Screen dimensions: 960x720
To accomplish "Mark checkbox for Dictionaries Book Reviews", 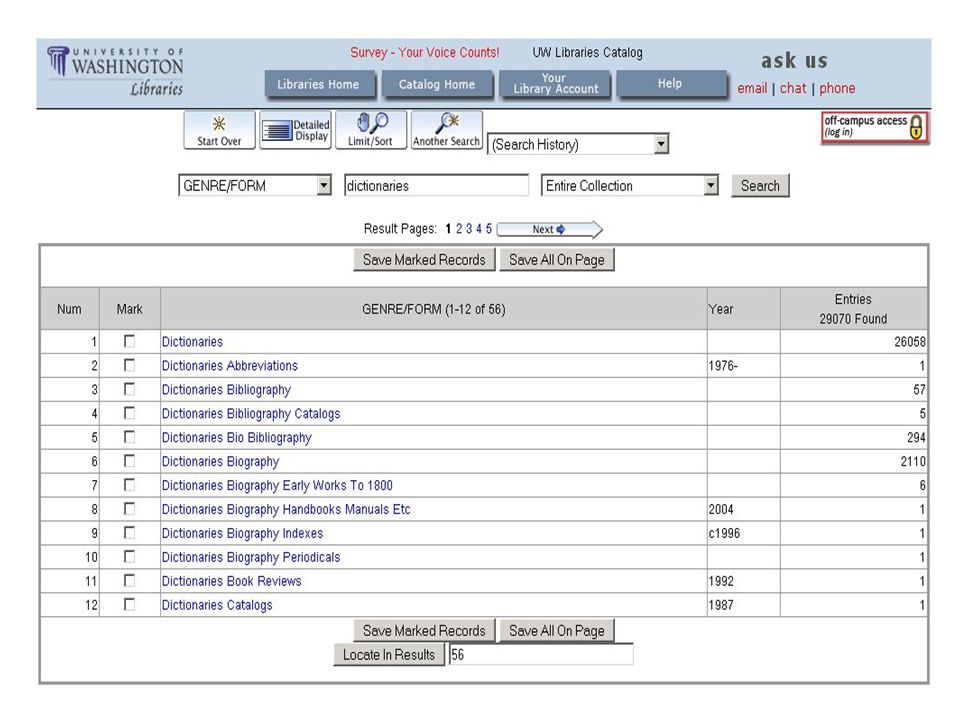I will tap(129, 580).
